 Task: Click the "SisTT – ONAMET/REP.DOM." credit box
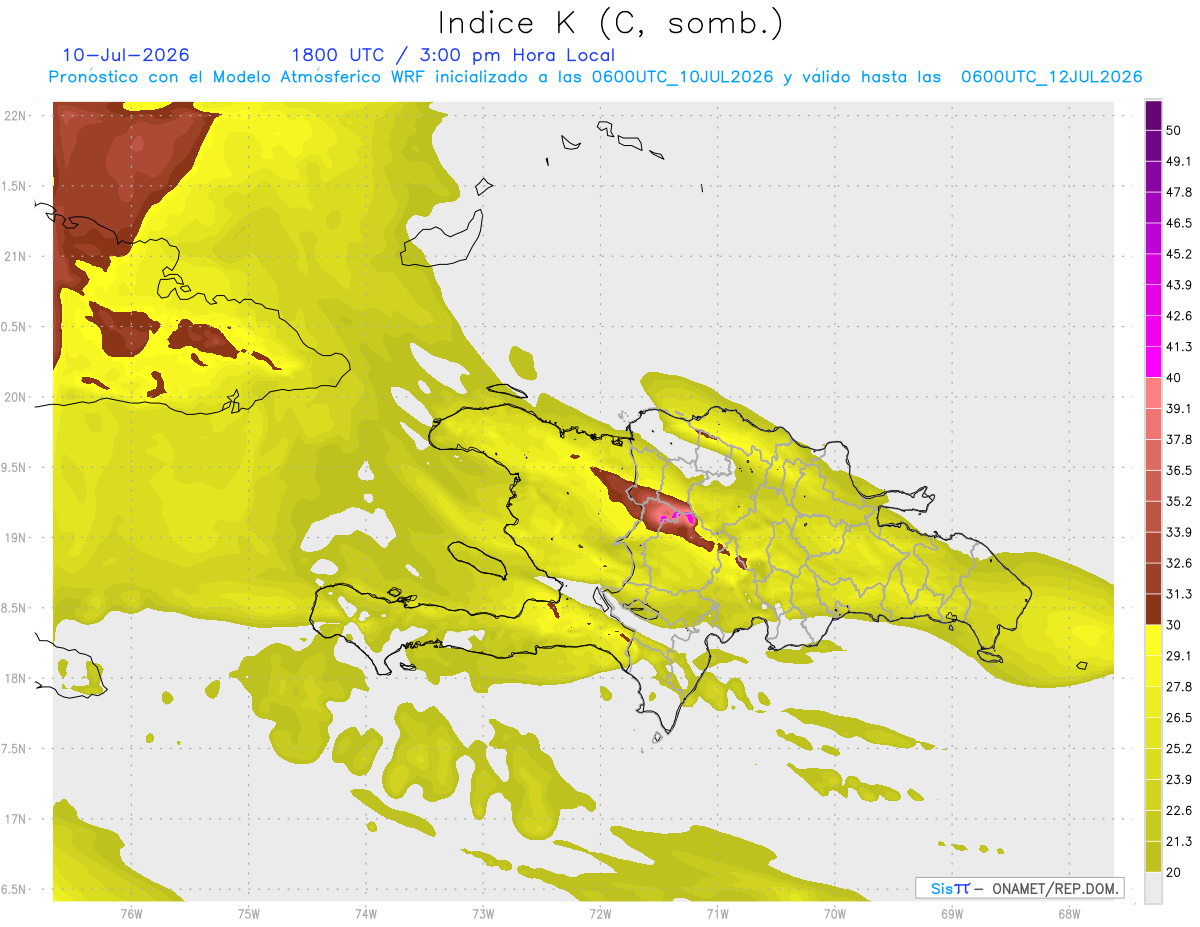tap(1019, 888)
